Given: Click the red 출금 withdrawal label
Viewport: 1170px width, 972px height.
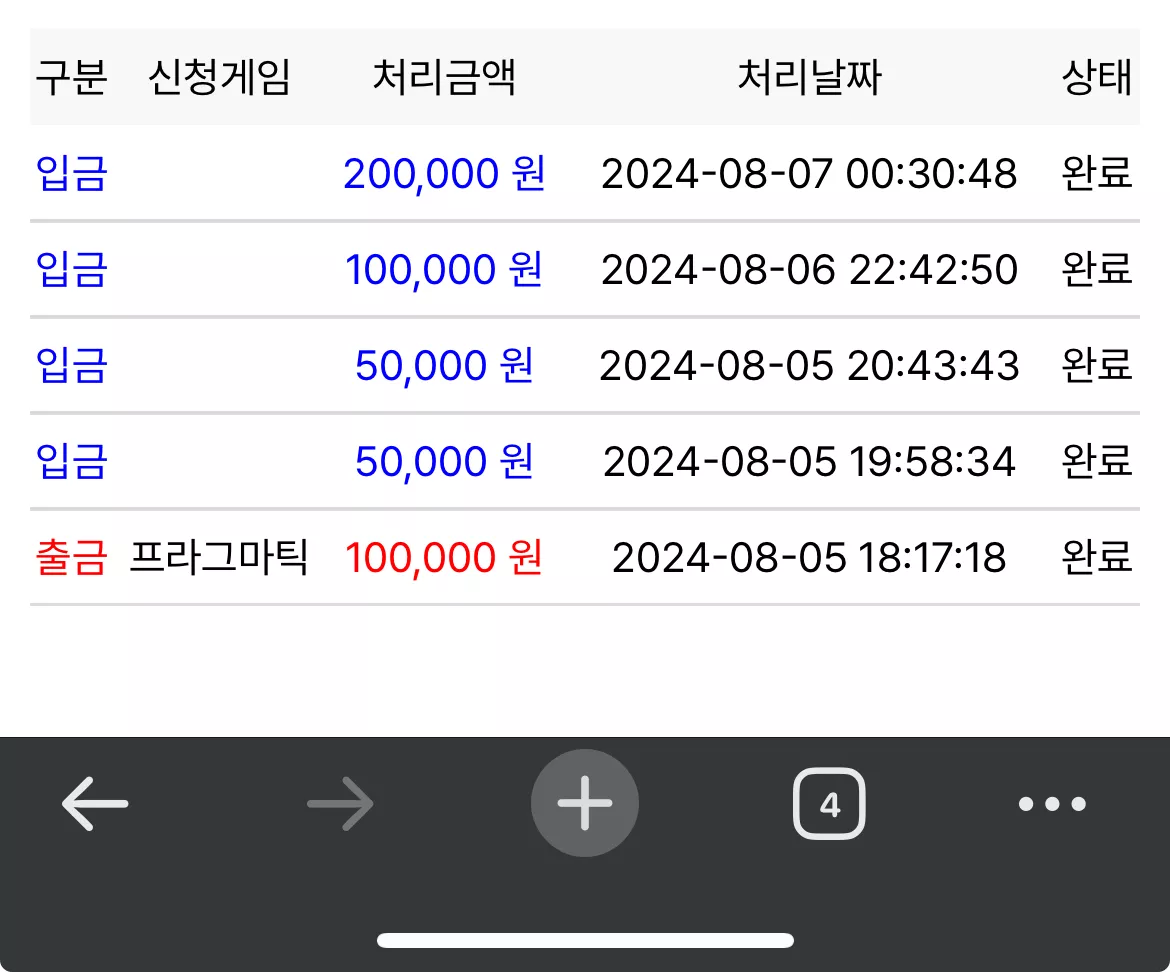Looking at the screenshot, I should tap(72, 557).
